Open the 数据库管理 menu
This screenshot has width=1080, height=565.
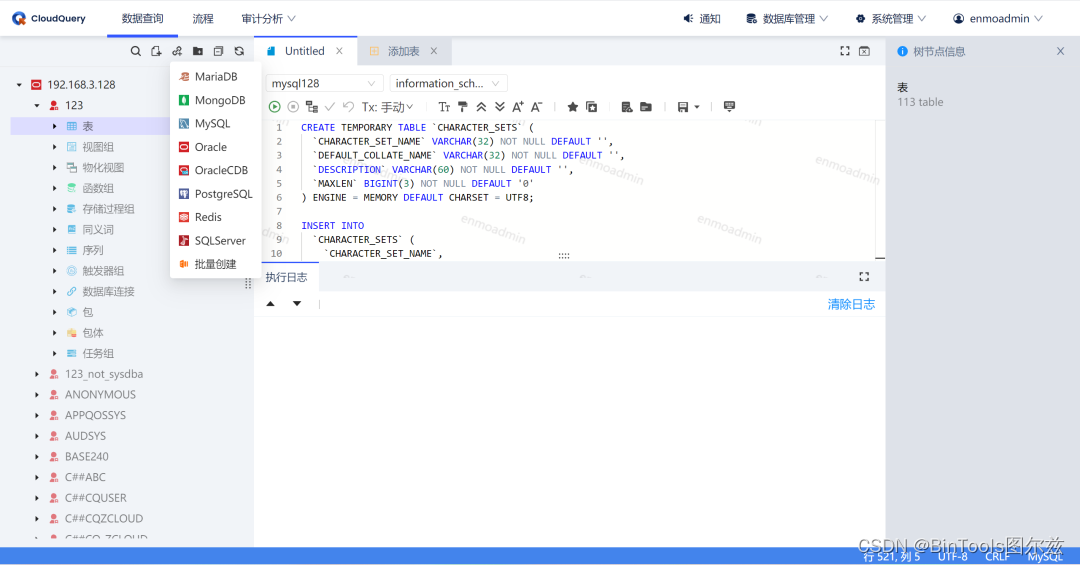[x=787, y=19]
